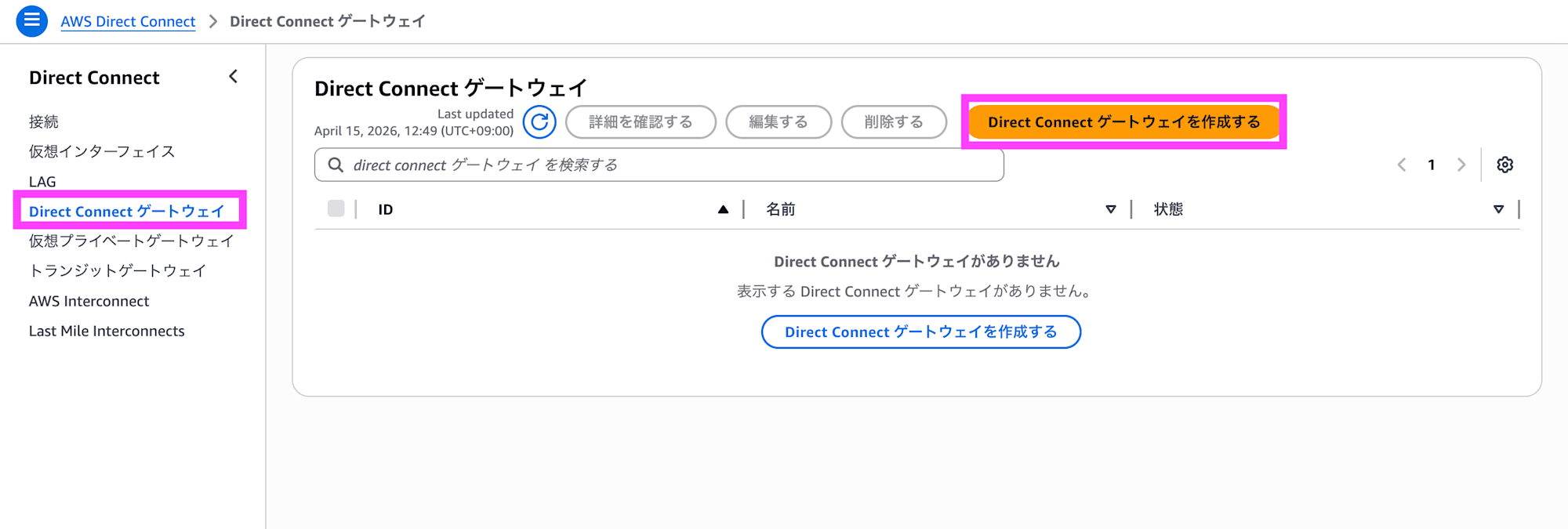Open AWS Interconnect in sidebar

(89, 301)
